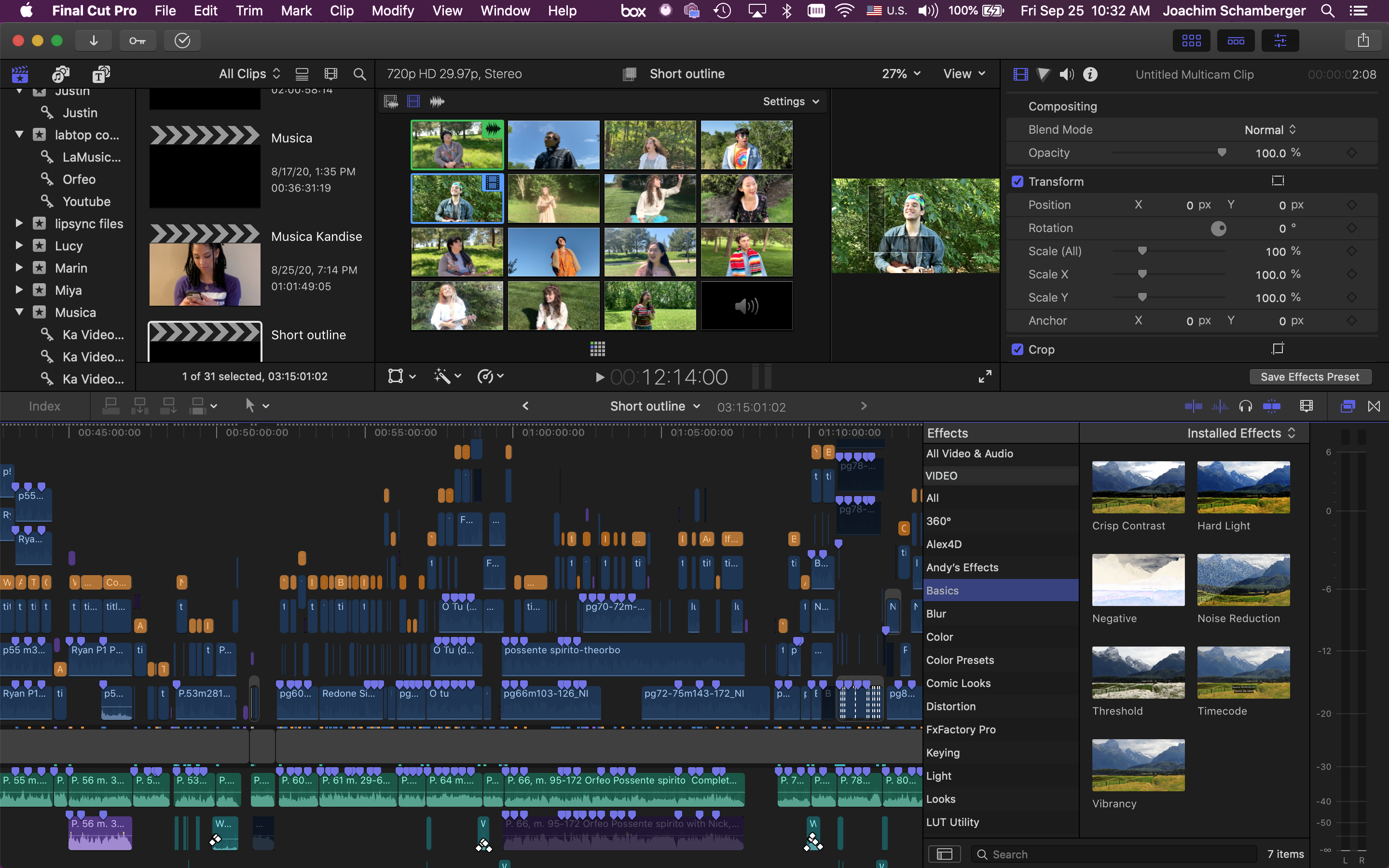The width and height of the screenshot is (1389, 868).
Task: Select the Negative effect thumbnail
Action: (x=1138, y=580)
